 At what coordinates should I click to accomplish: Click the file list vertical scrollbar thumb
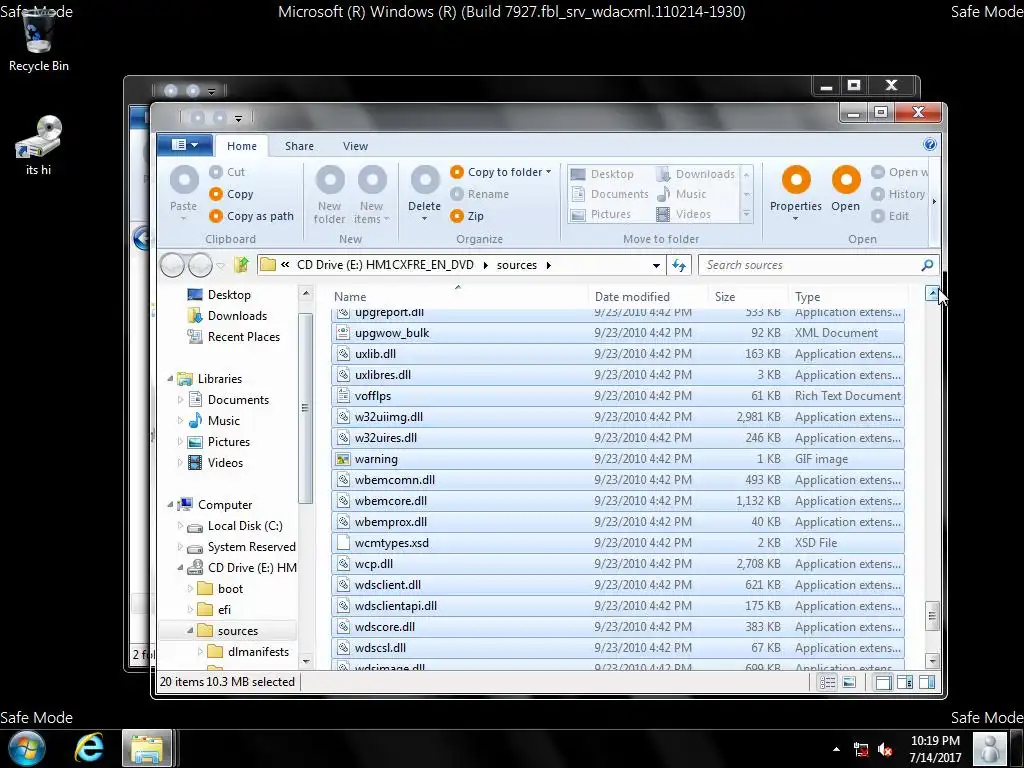(x=933, y=616)
